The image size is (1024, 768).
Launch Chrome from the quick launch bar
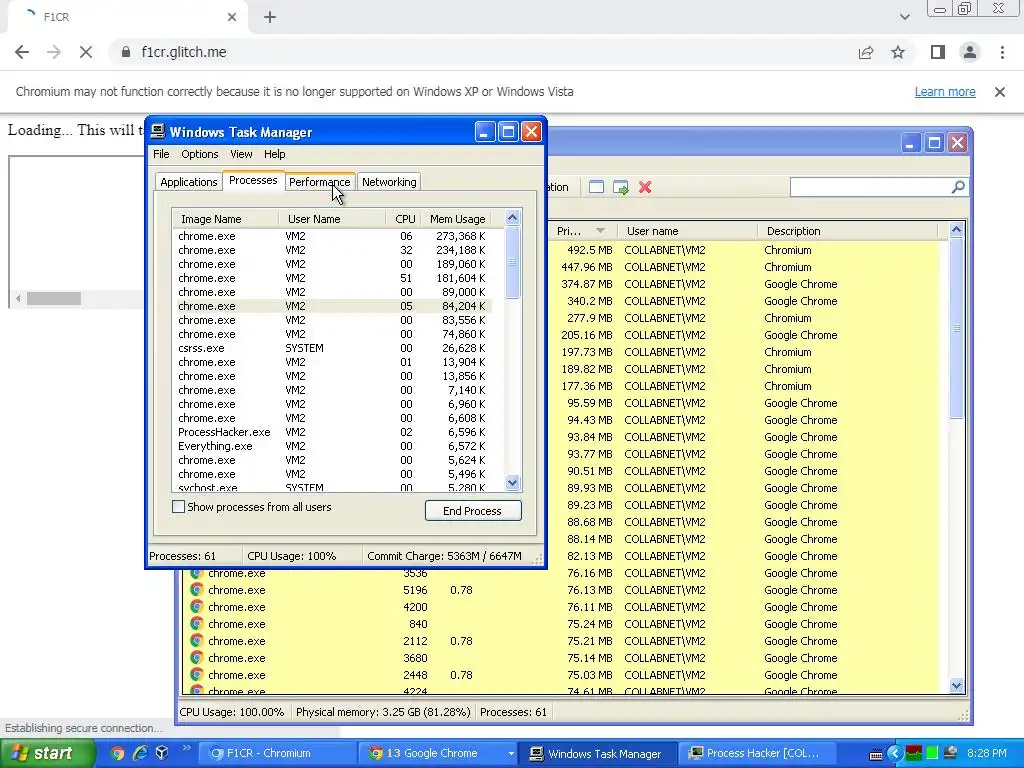[118, 753]
